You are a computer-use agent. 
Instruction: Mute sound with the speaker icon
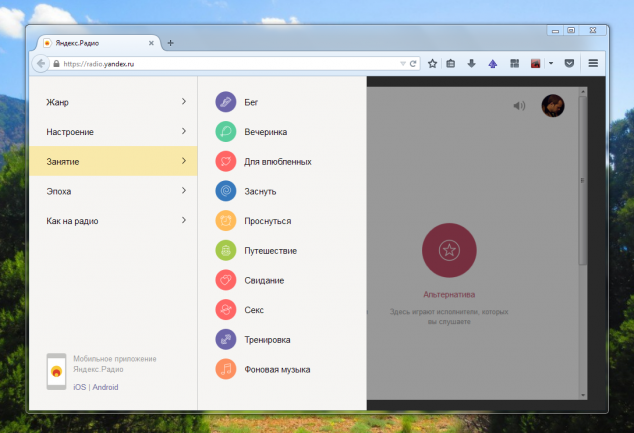tap(519, 106)
